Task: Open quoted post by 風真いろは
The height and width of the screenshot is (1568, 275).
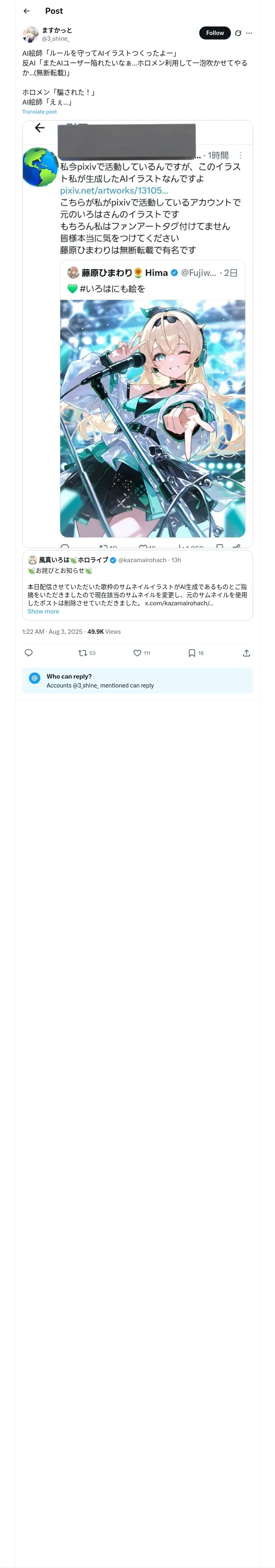Action: [137, 587]
